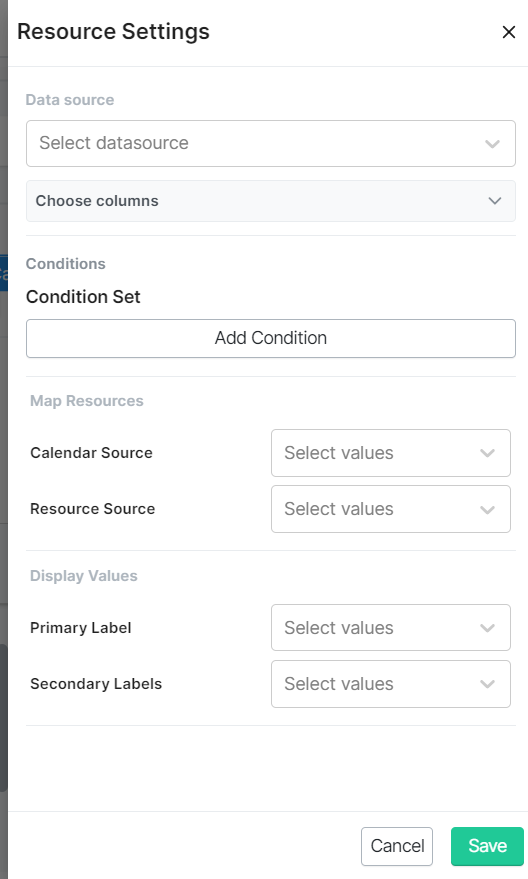Click the Resource Source dropdown chevron

coord(487,509)
